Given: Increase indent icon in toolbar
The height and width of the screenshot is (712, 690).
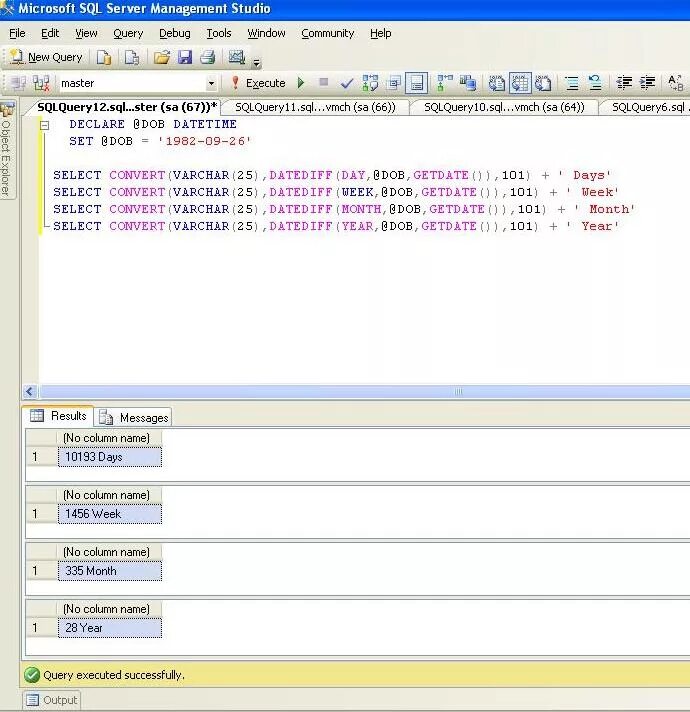Looking at the screenshot, I should coord(647,83).
